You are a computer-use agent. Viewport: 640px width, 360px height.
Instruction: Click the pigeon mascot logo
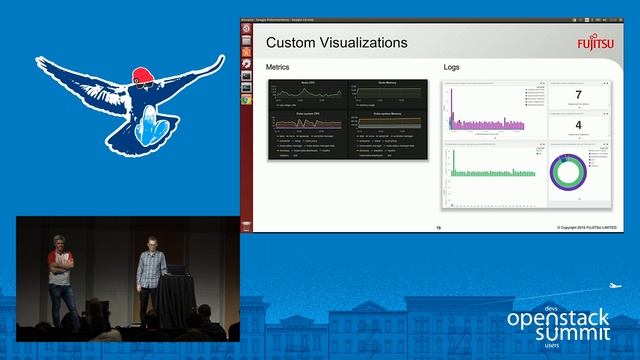coord(130,106)
